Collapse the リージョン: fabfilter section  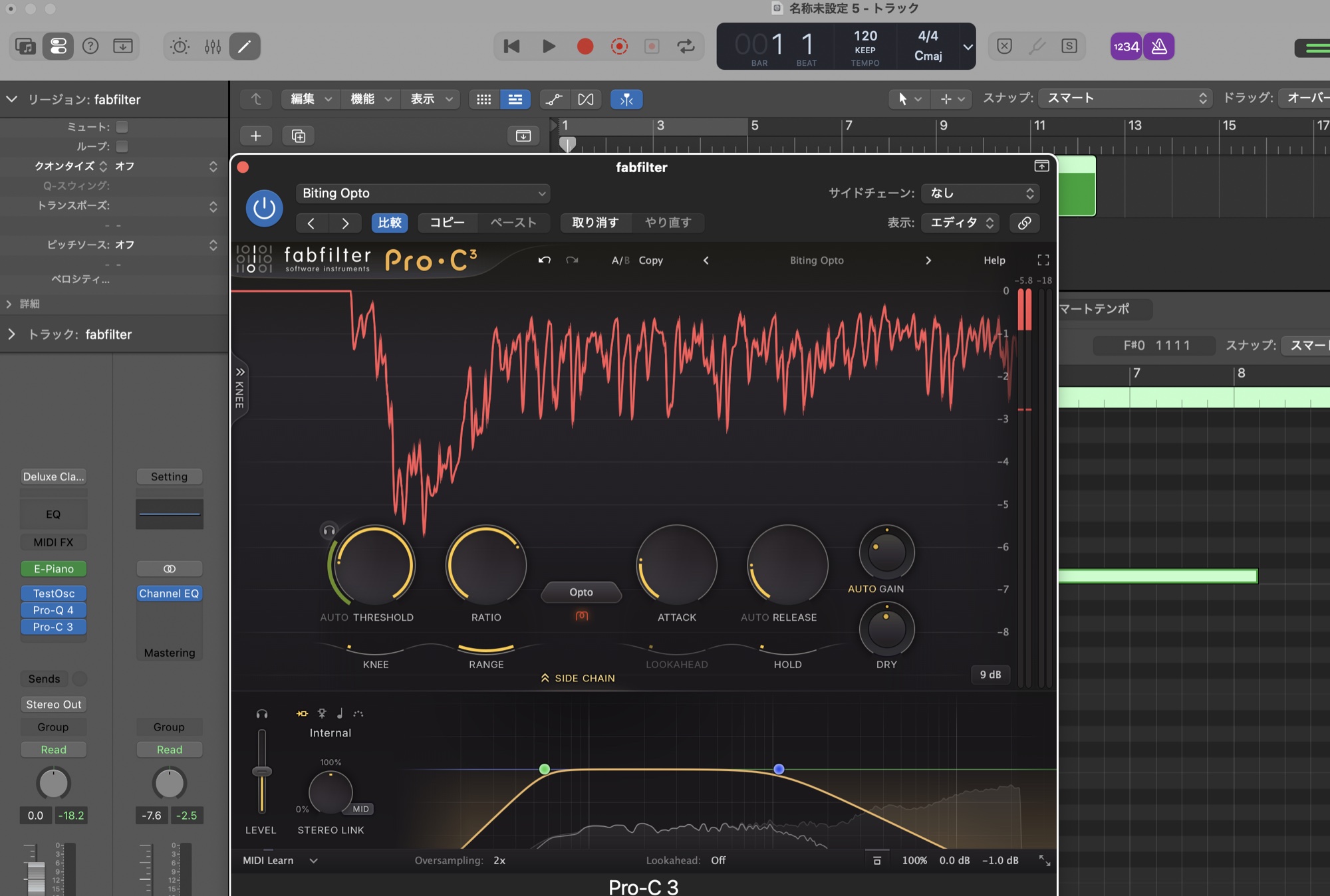[11, 99]
